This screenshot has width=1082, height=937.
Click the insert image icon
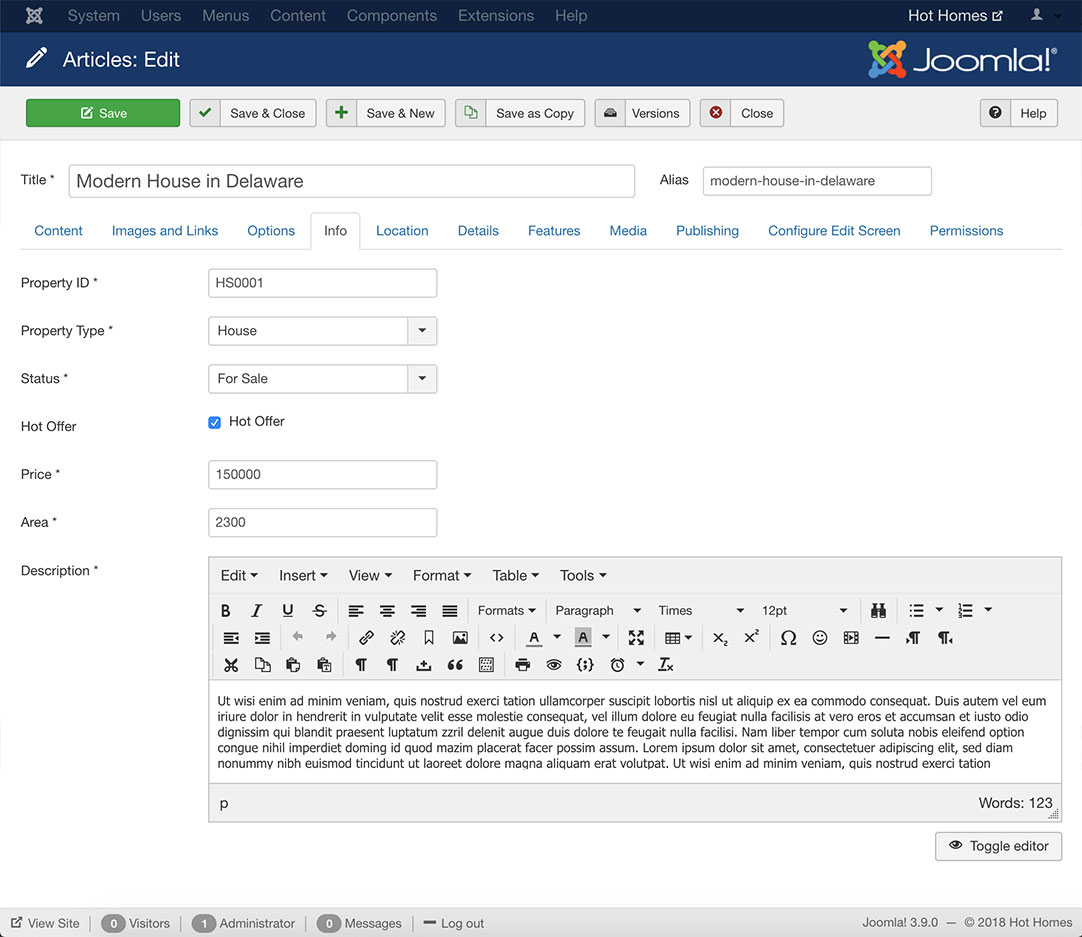[460, 638]
